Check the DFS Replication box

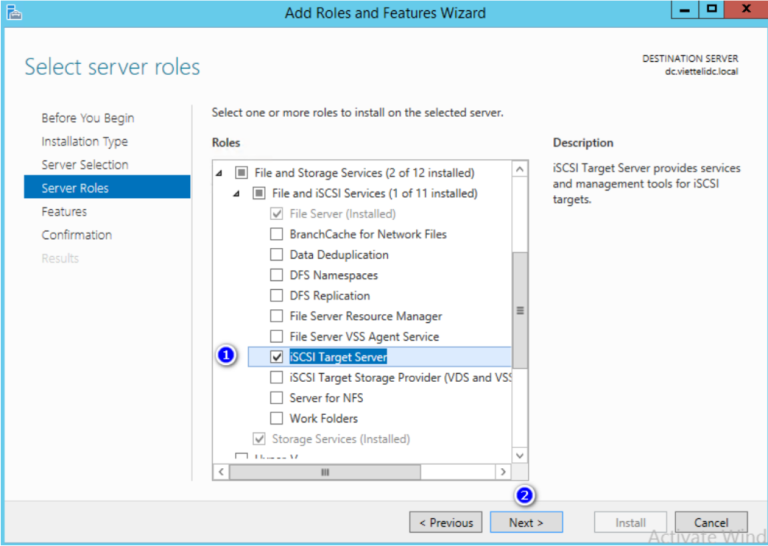[277, 296]
